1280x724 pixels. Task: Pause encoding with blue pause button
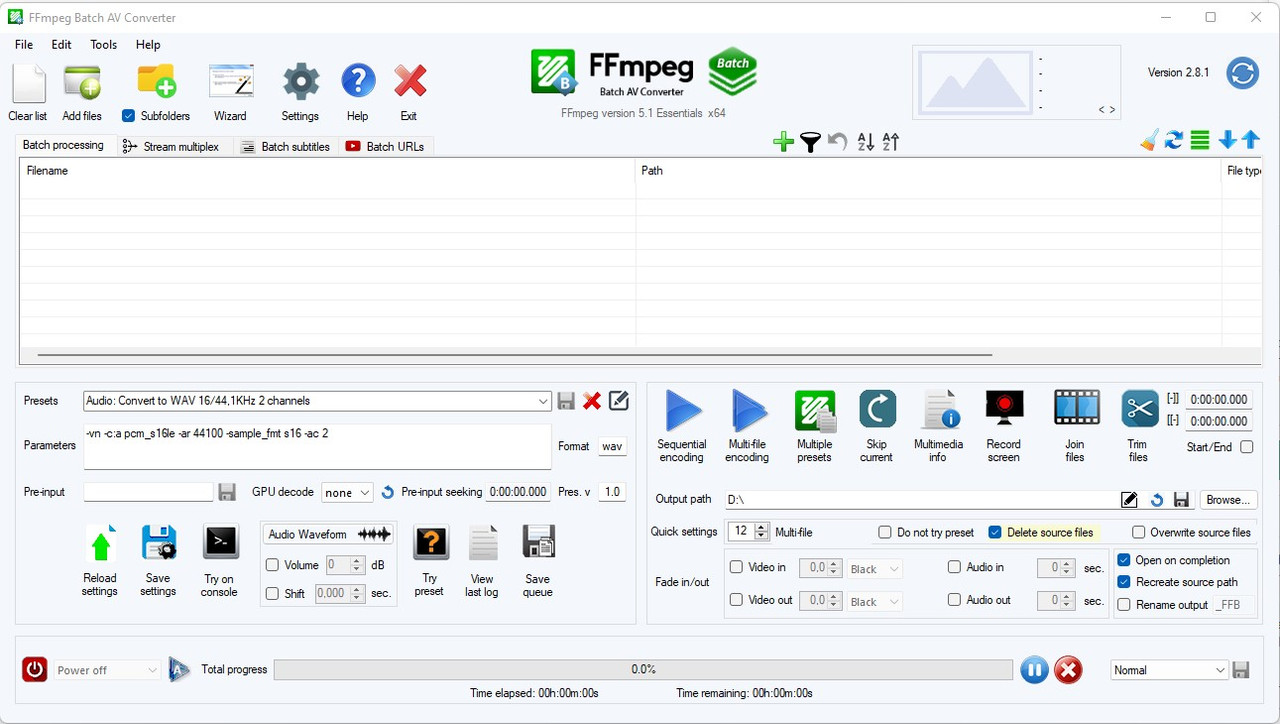[1034, 670]
